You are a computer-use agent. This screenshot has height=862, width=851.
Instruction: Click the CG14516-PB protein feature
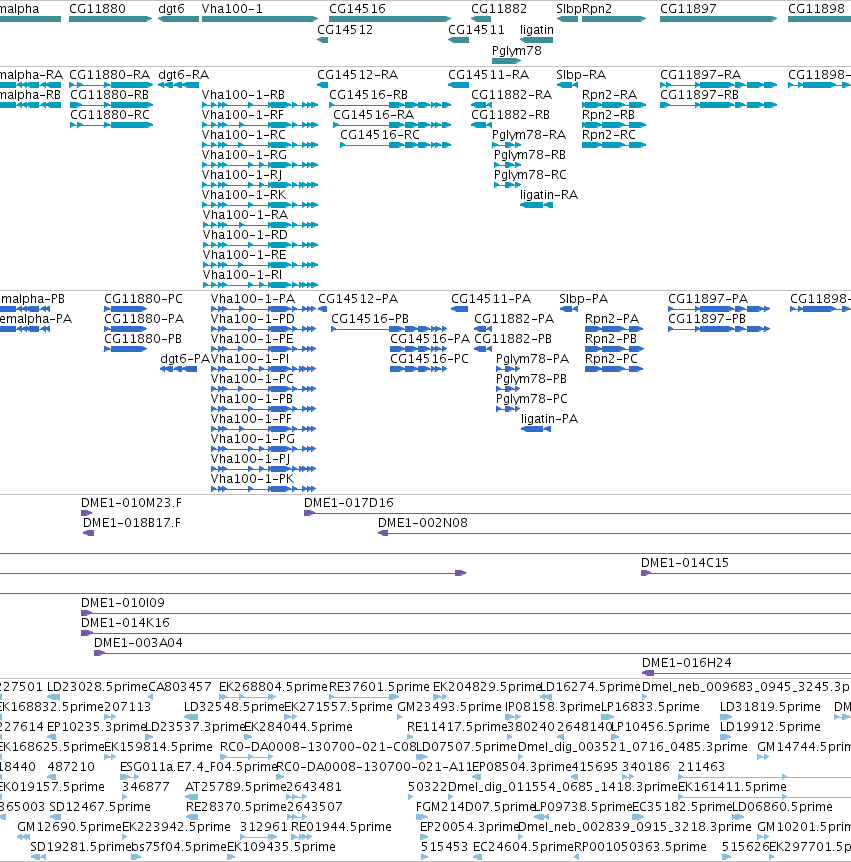pos(389,329)
